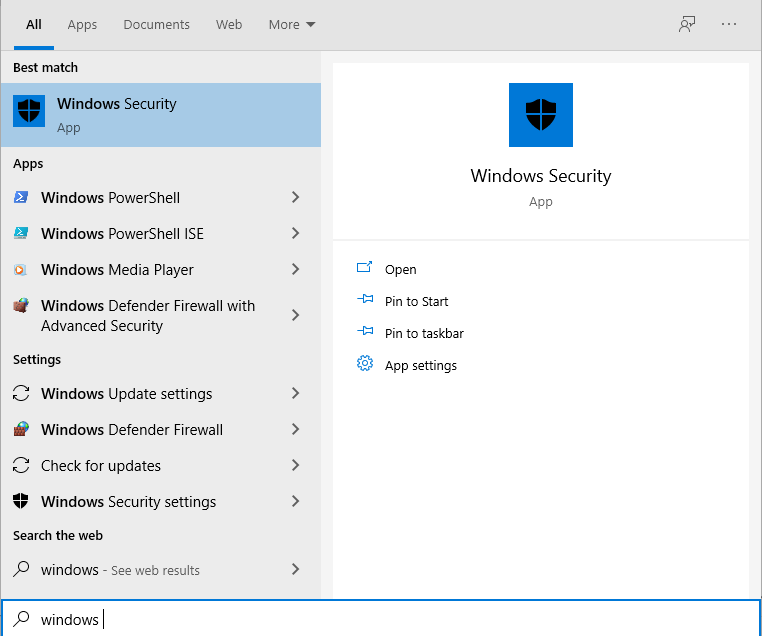Screen dimensions: 762x636
Task: Click the search input box containing windows
Action: click(380, 619)
